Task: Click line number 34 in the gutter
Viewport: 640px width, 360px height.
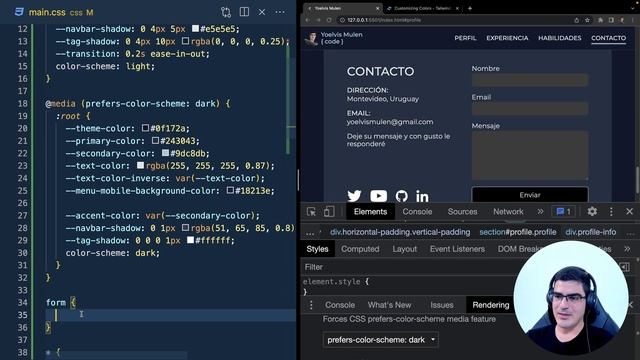Action: coord(23,302)
